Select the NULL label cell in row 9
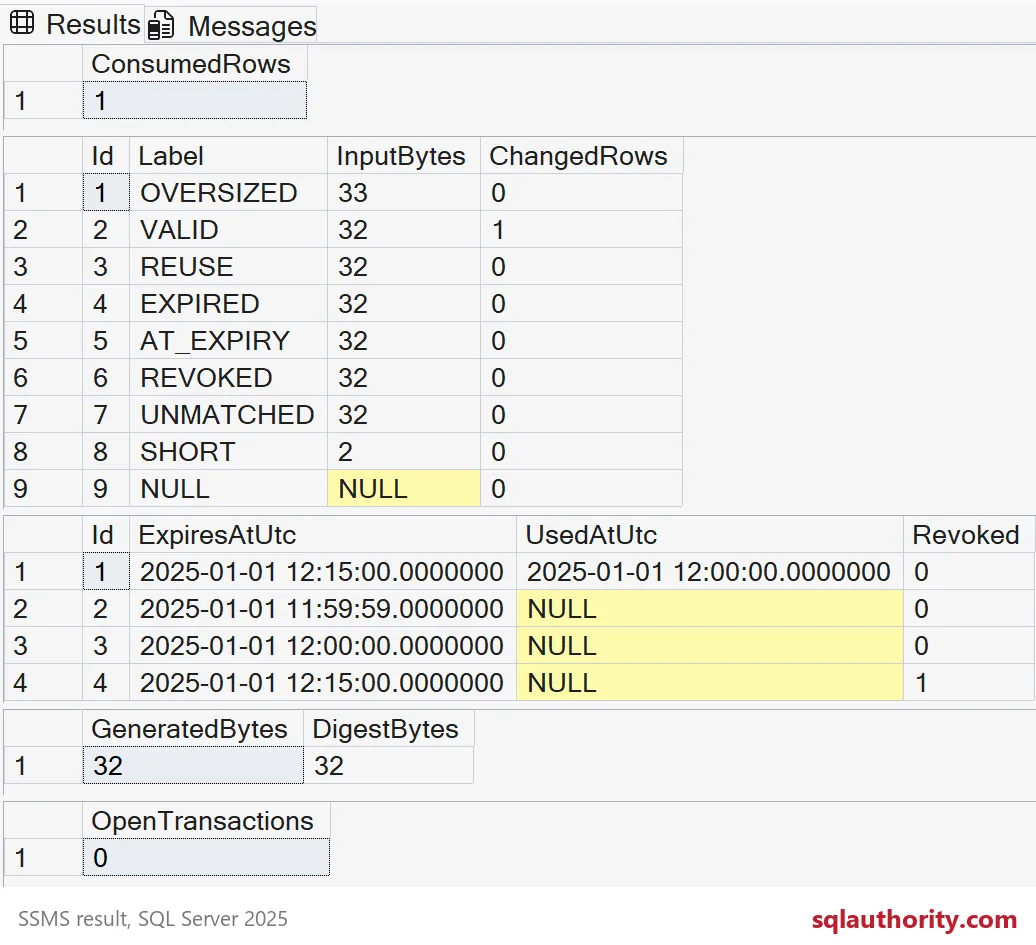1036x945 pixels. [228, 489]
